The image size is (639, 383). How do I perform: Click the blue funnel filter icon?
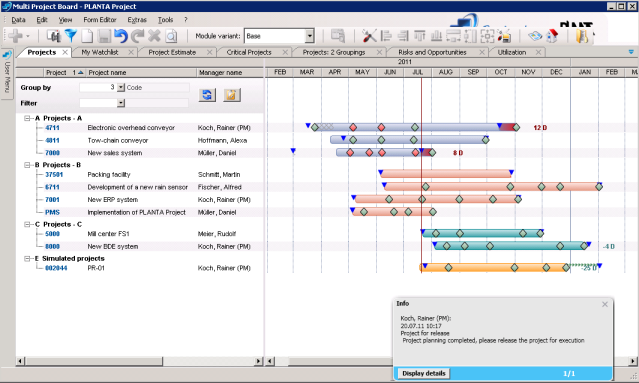coord(71,36)
